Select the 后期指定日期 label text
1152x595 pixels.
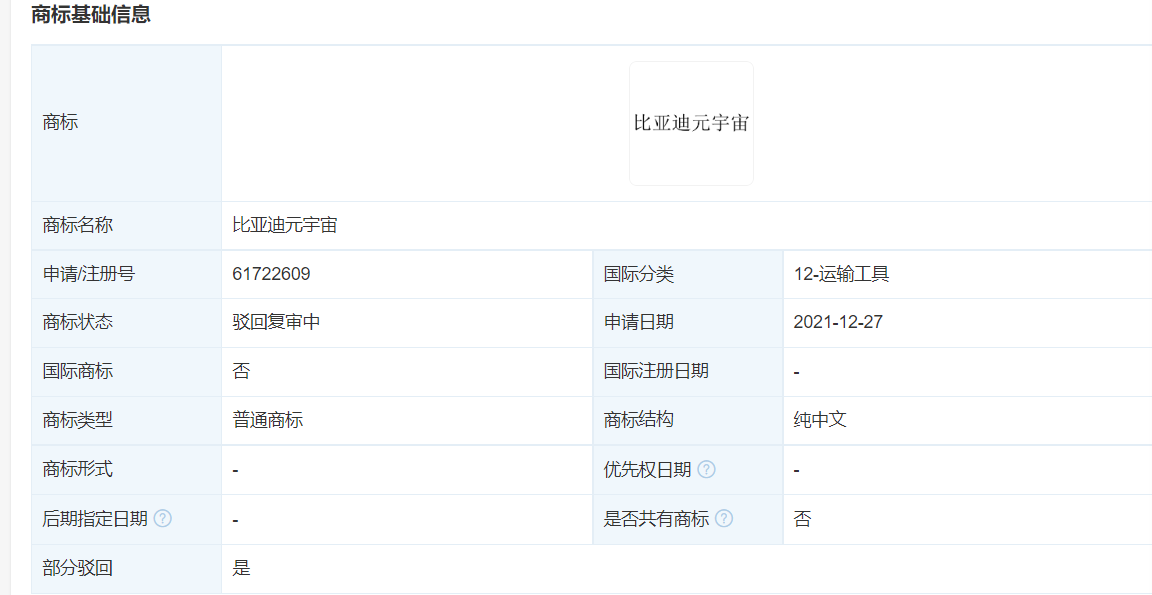[96, 519]
